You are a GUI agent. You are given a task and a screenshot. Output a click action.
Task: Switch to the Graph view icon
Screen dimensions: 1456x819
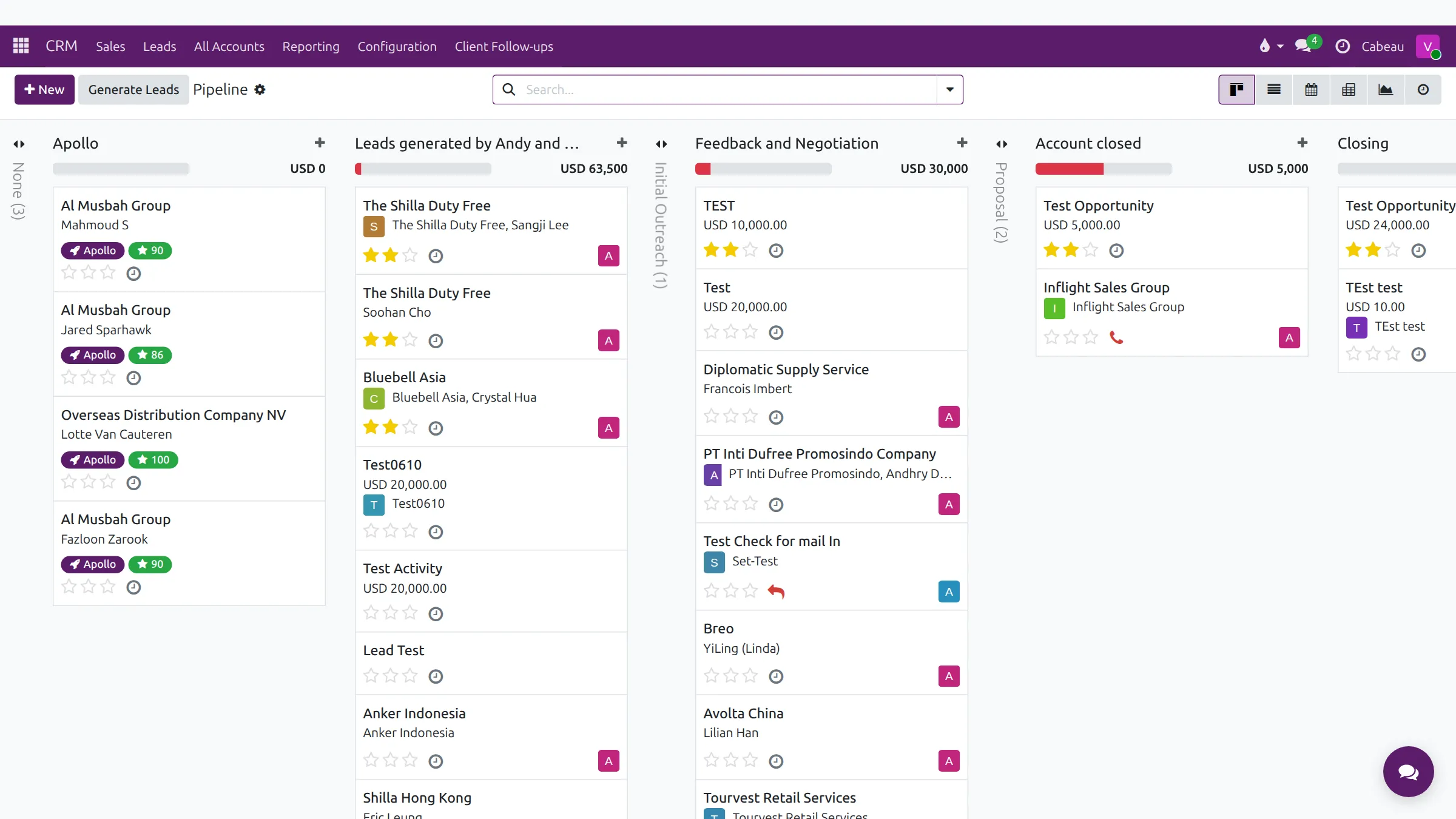(x=1386, y=90)
